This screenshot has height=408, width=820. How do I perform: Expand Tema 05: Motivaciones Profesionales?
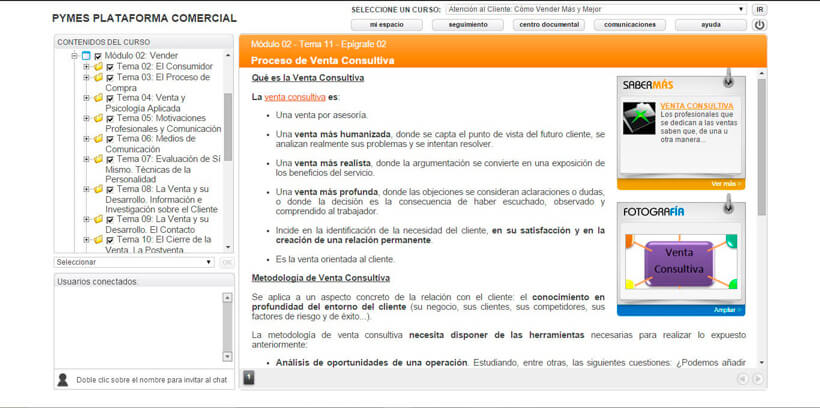coord(86,118)
